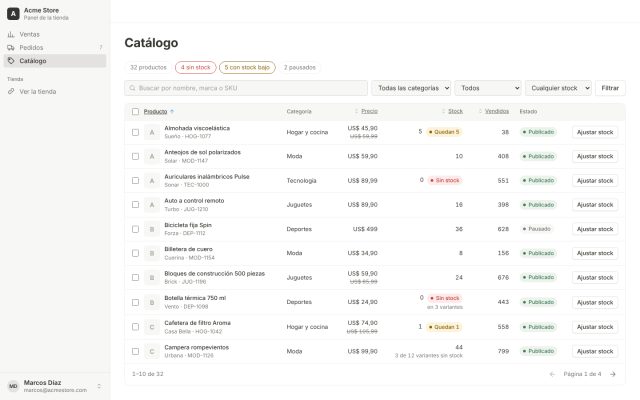
Task: Sort by the Producto column header
Action: pos(156,111)
